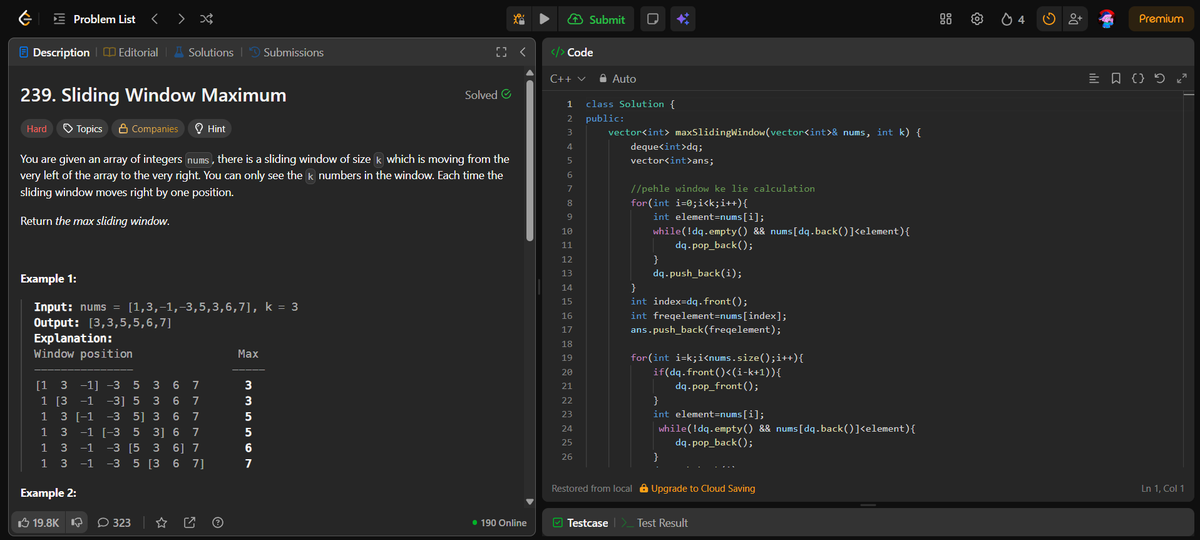Maximize the description panel
This screenshot has height=540, width=1200.
(x=501, y=52)
